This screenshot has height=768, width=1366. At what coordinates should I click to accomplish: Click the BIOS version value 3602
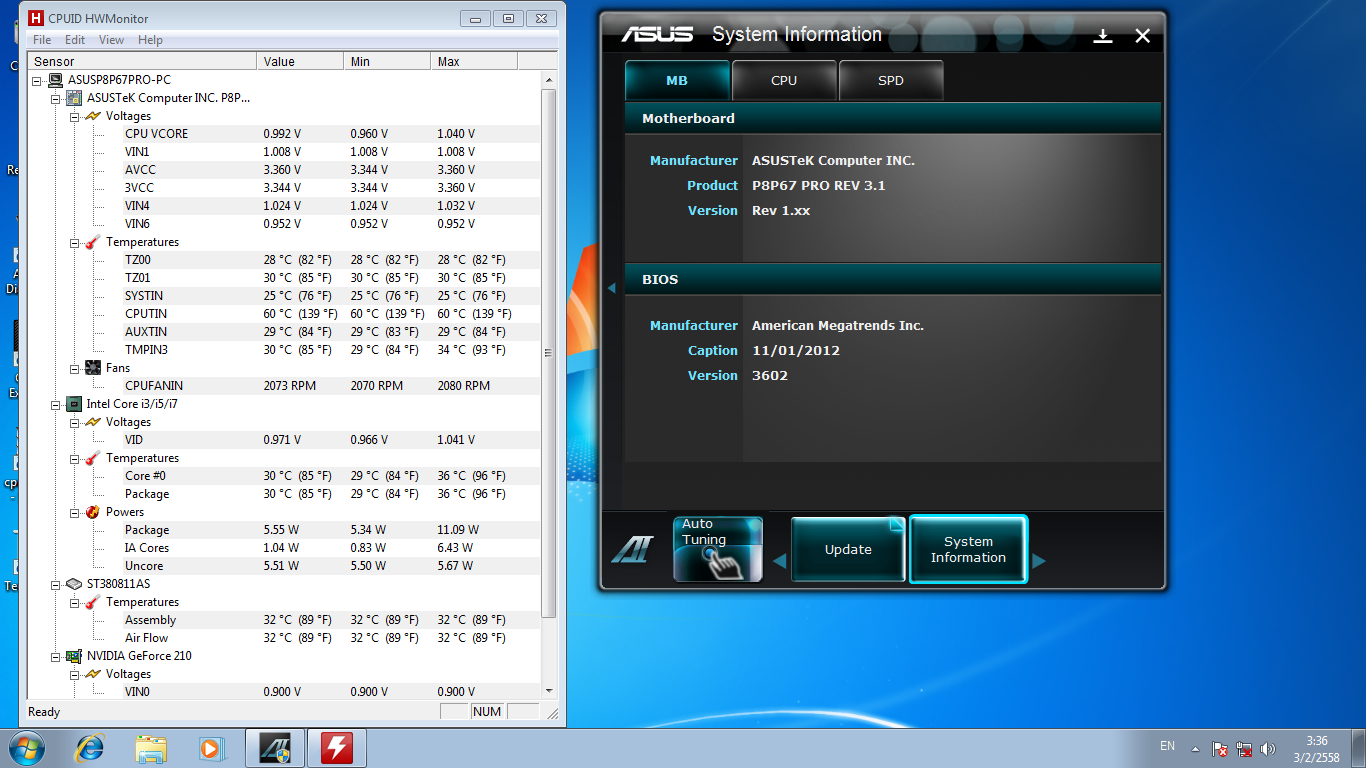pos(770,376)
